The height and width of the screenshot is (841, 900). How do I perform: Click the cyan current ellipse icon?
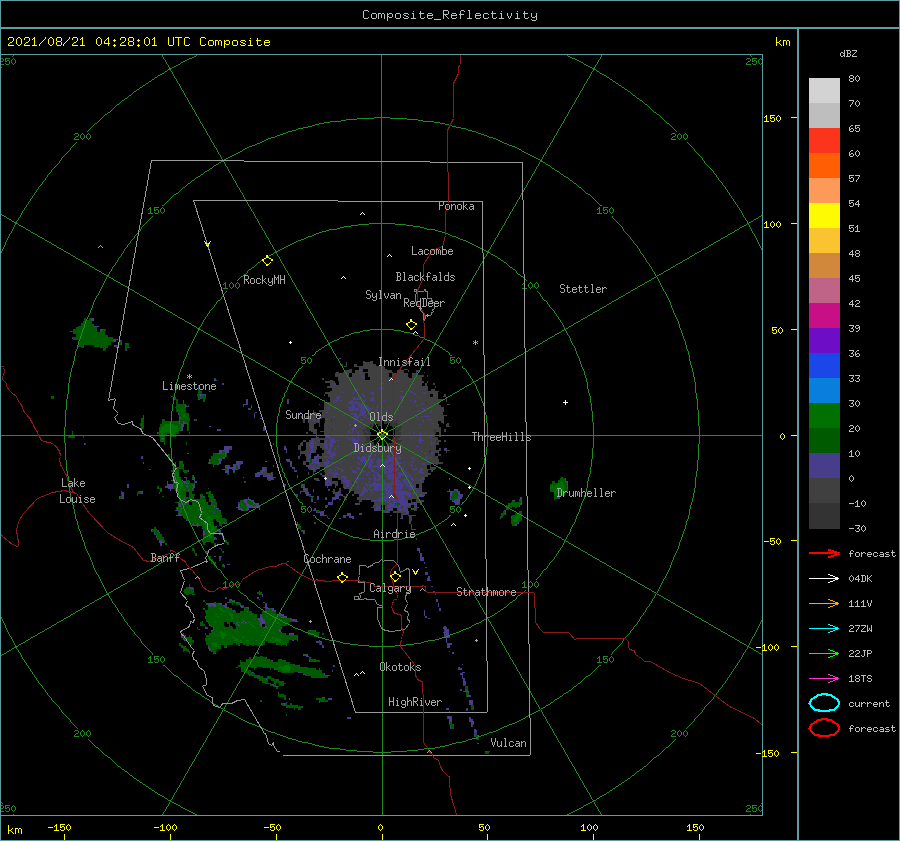pyautogui.click(x=824, y=703)
